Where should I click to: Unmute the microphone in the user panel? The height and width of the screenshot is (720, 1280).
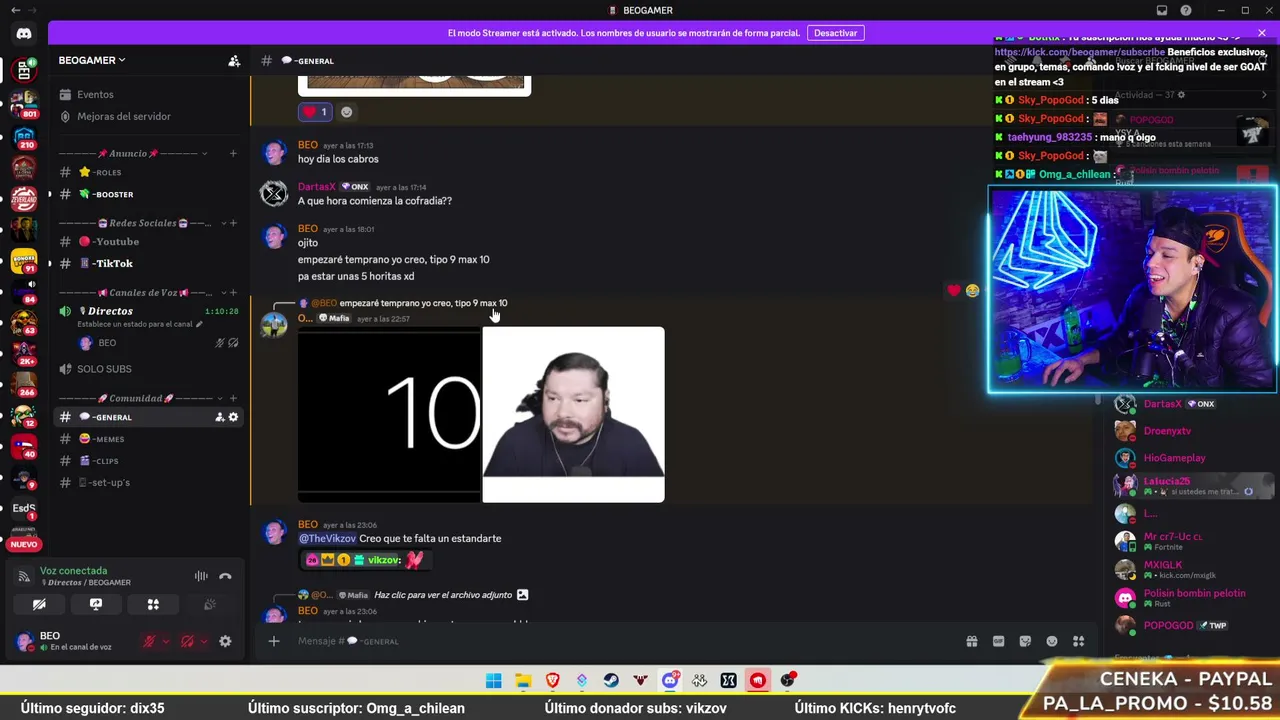click(x=149, y=641)
